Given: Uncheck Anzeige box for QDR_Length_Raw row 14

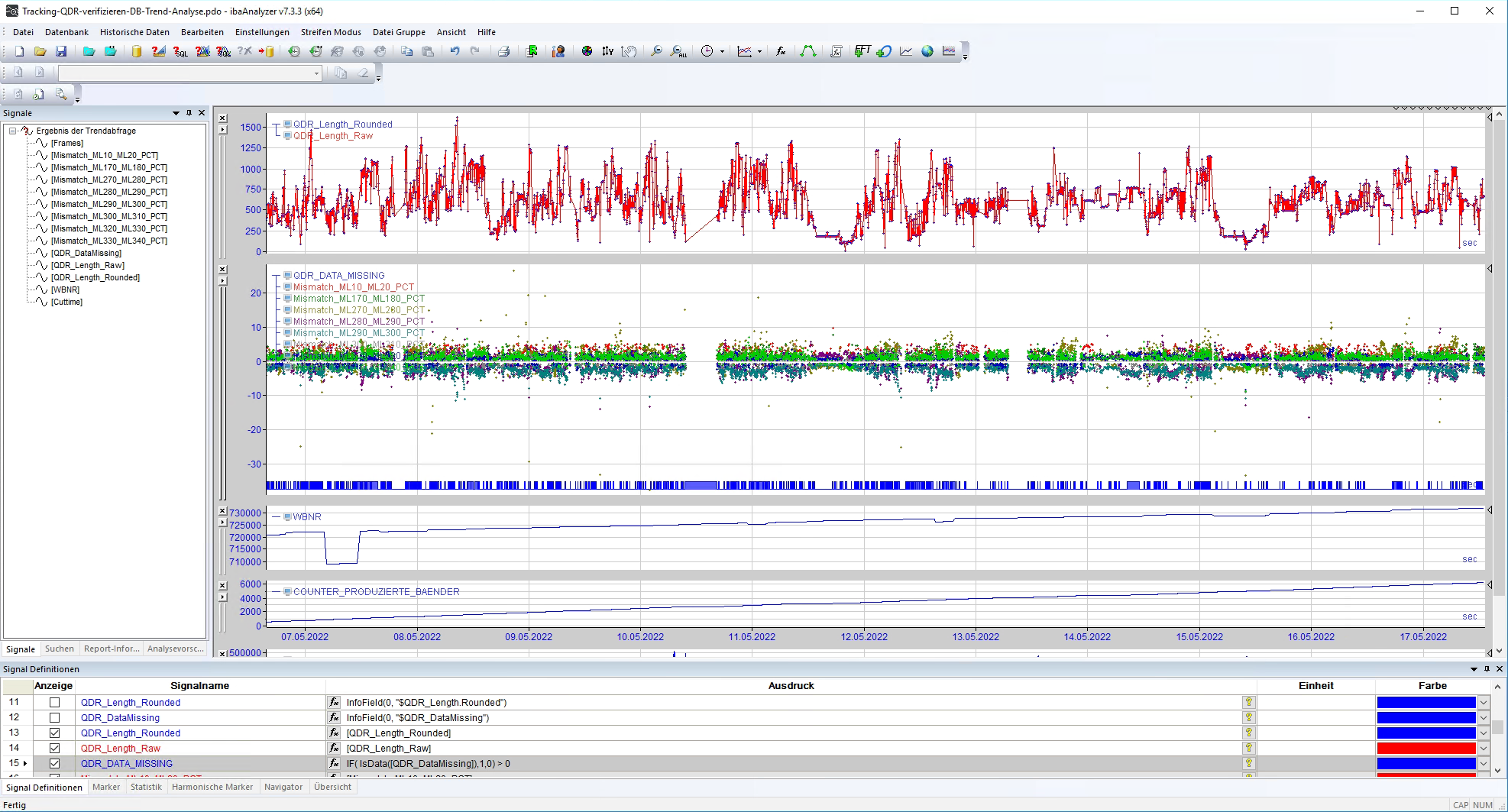Looking at the screenshot, I should 54,749.
